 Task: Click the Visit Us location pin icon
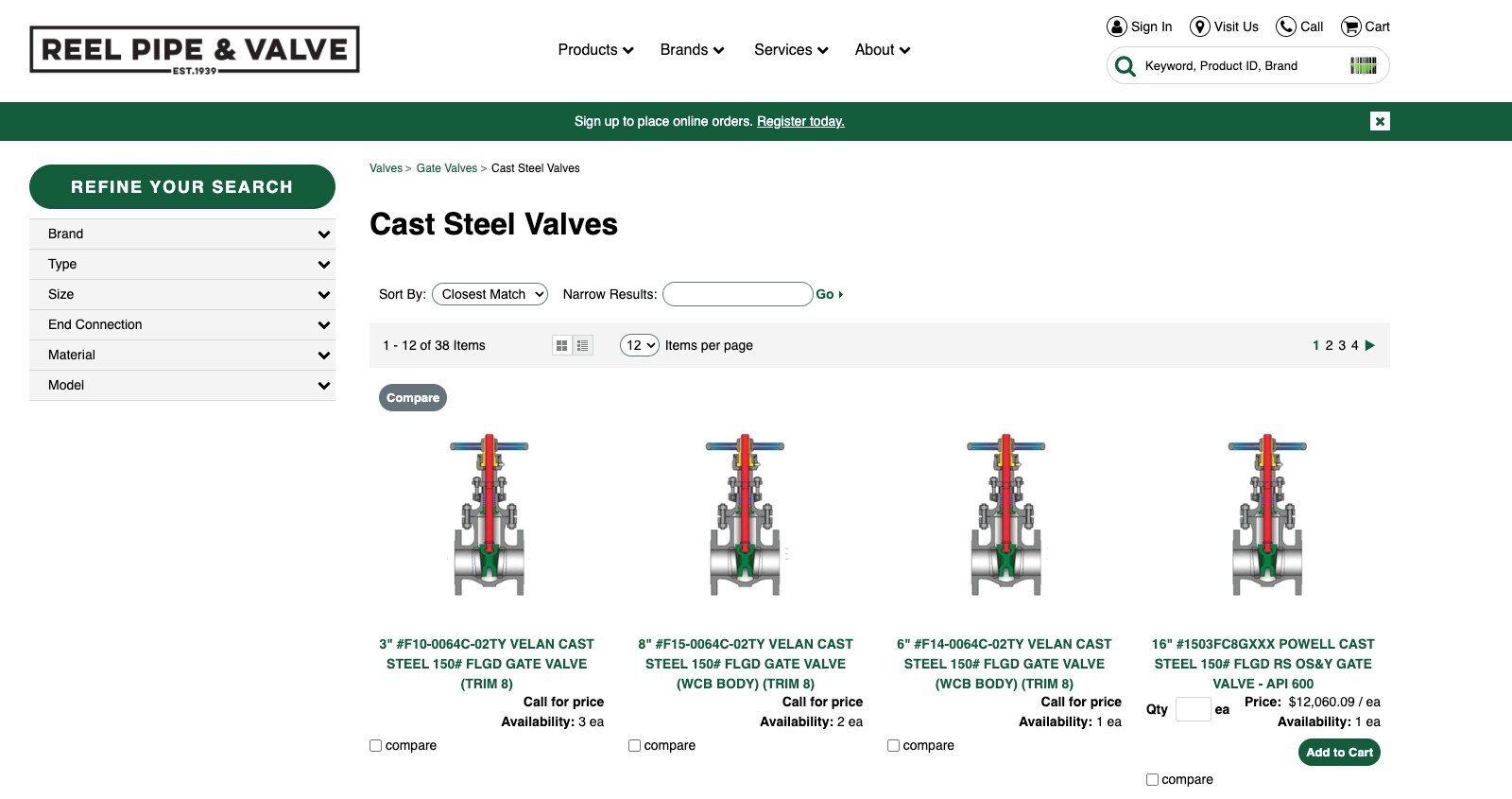1199,26
